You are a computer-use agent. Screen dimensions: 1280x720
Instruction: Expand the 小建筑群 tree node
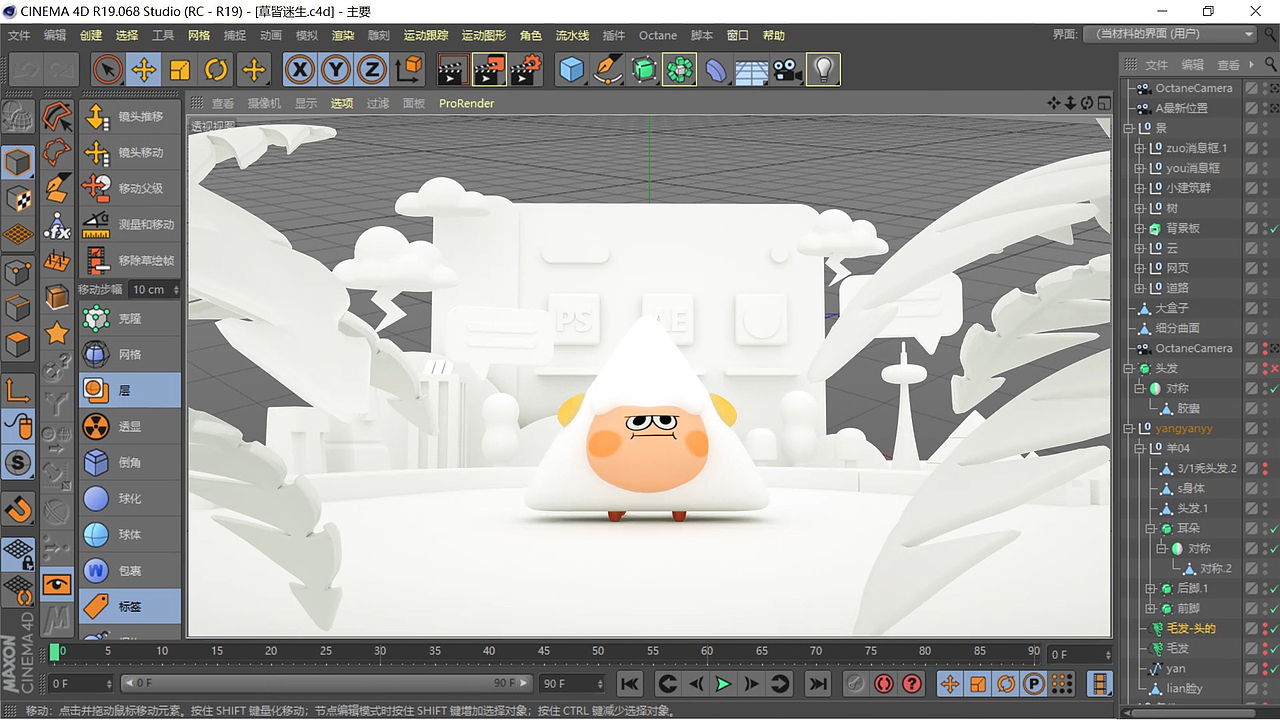1139,188
